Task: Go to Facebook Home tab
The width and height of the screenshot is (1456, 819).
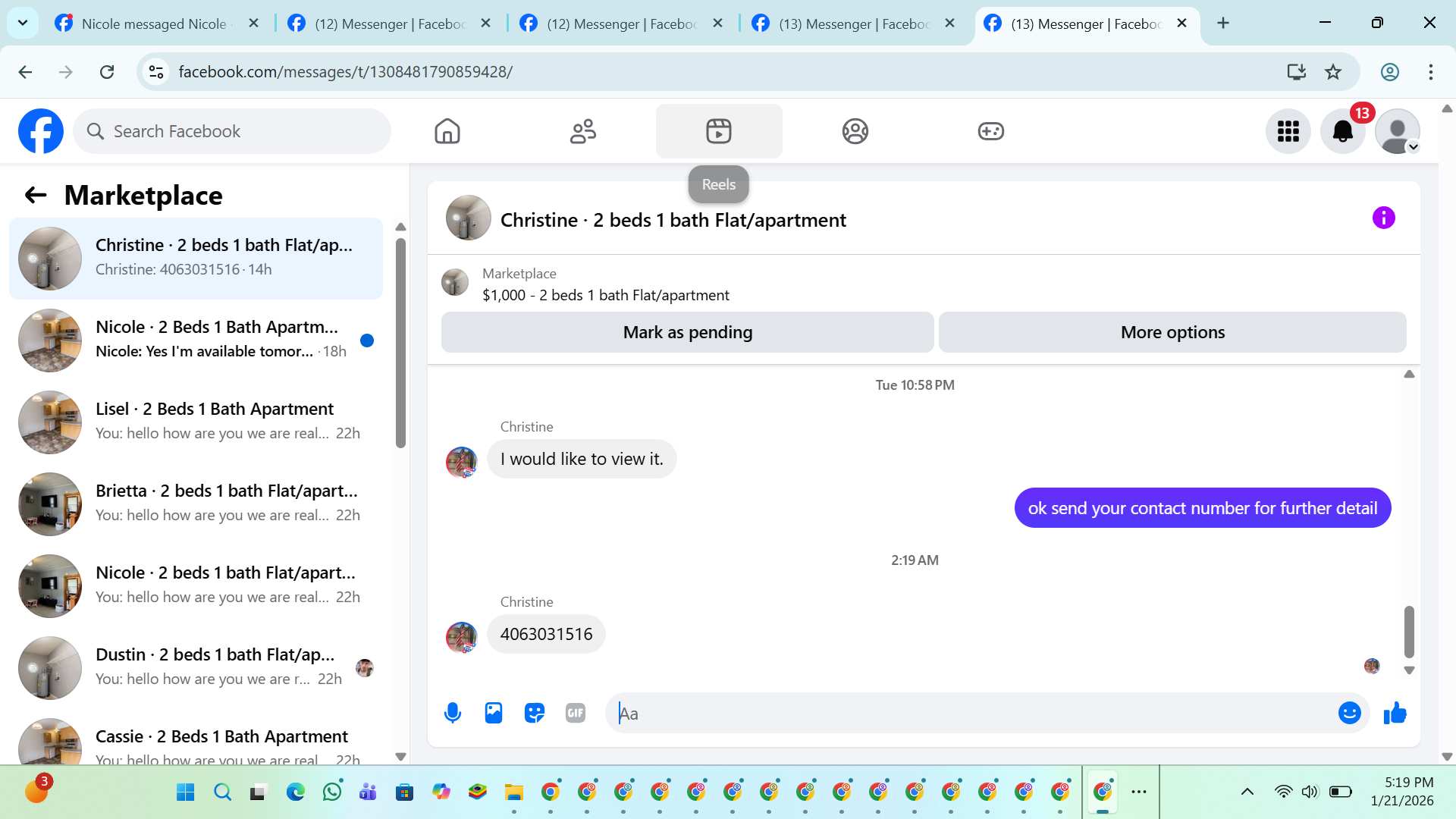Action: click(x=447, y=131)
